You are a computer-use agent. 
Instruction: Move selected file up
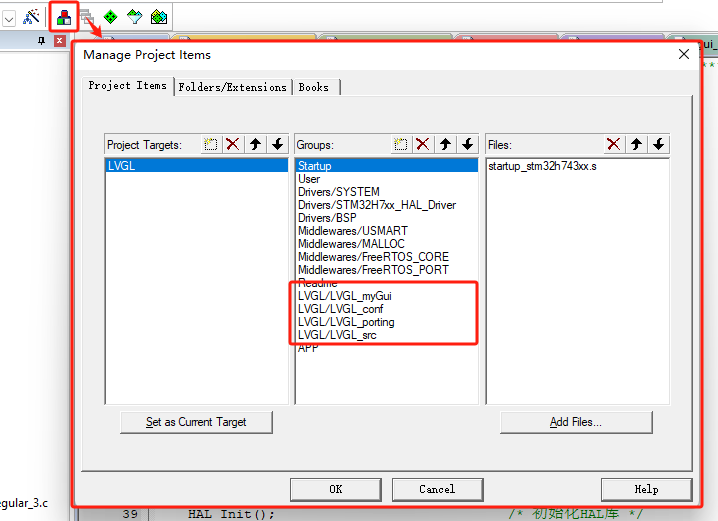click(x=636, y=145)
